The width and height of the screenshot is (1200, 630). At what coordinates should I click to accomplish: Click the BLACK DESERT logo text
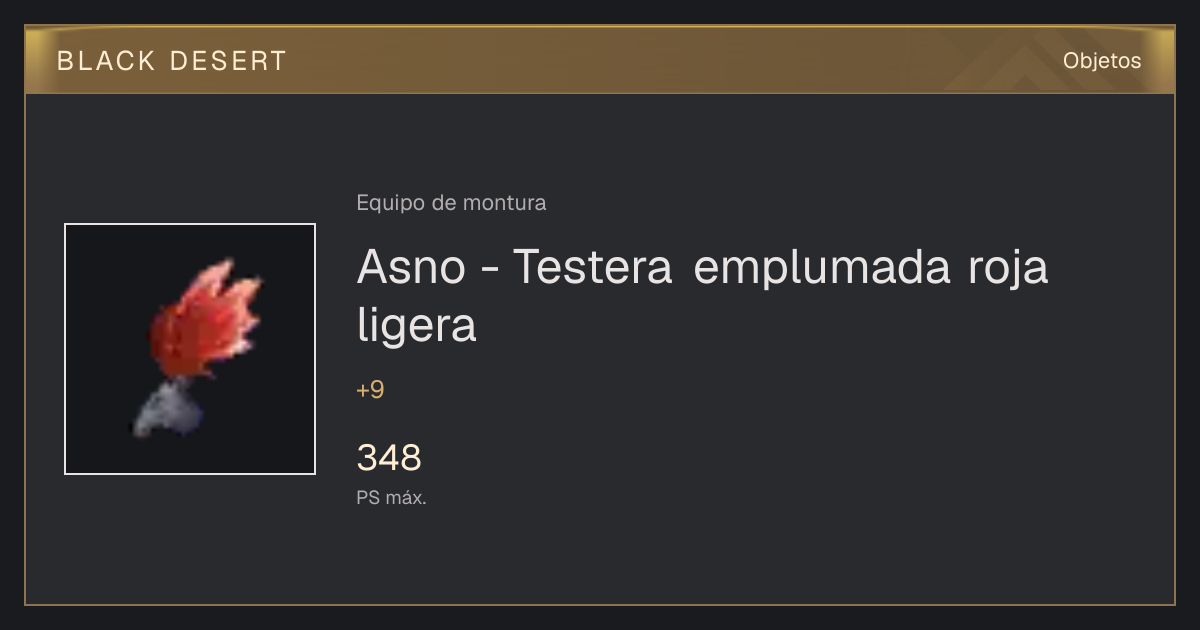coord(172,61)
